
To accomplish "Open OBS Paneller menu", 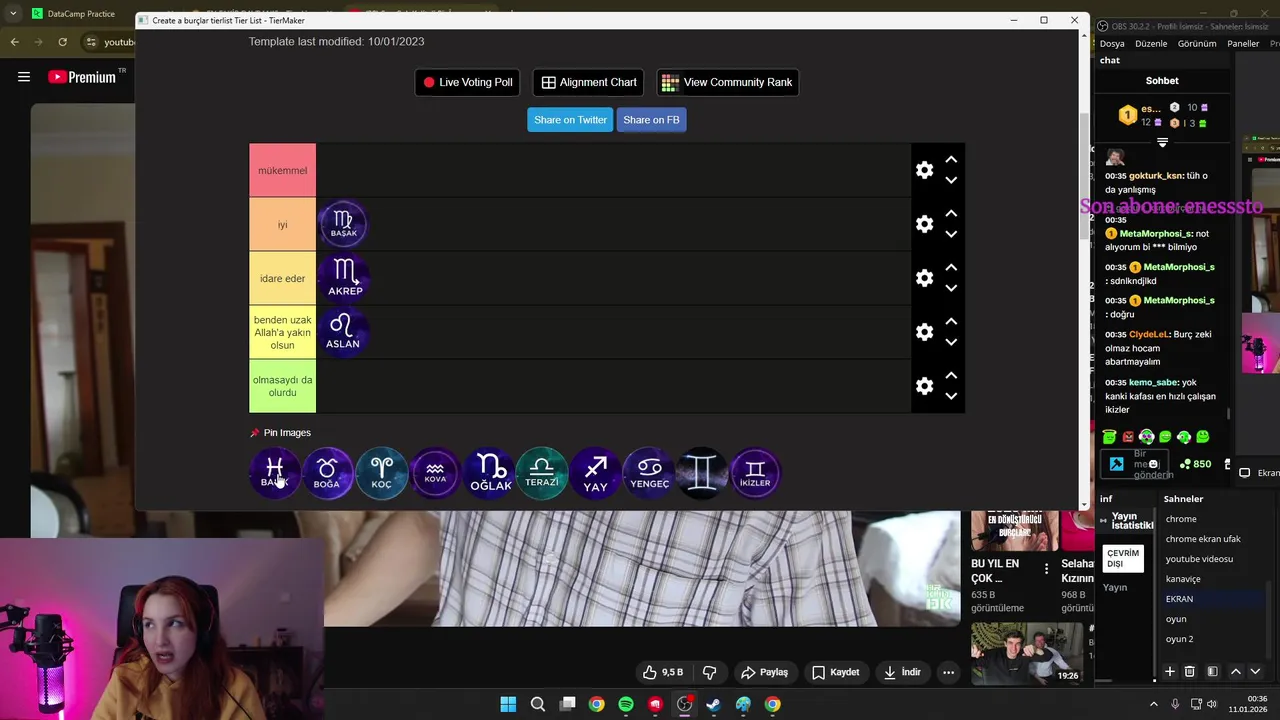I will (1243, 44).
